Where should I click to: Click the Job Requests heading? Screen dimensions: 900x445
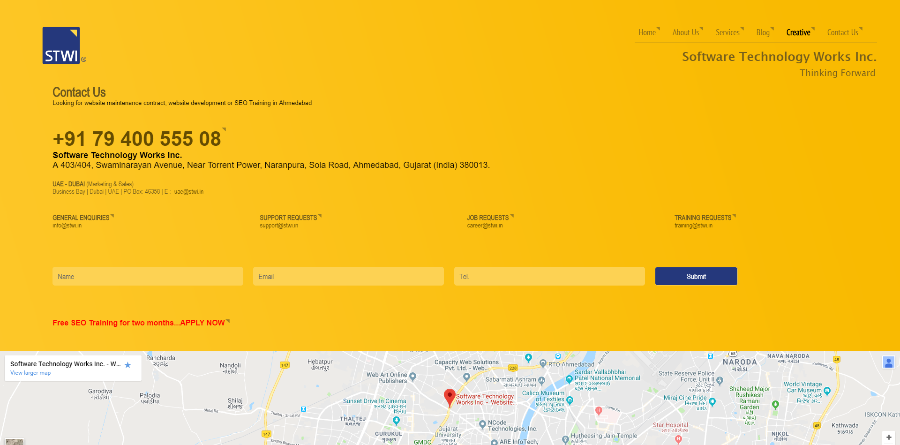(x=488, y=218)
